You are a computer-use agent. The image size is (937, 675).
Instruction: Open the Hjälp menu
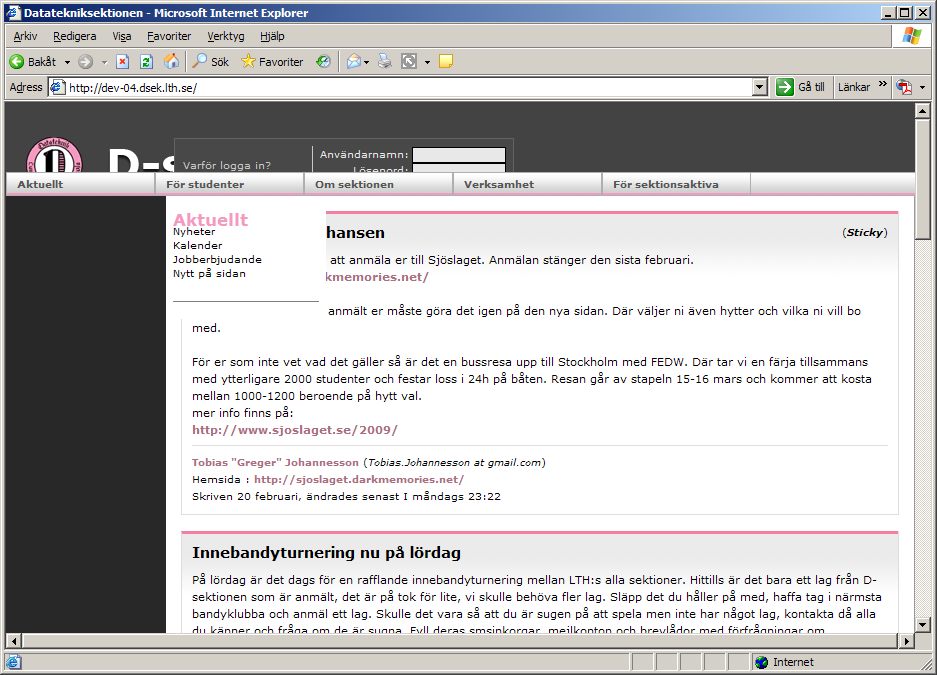[x=272, y=36]
